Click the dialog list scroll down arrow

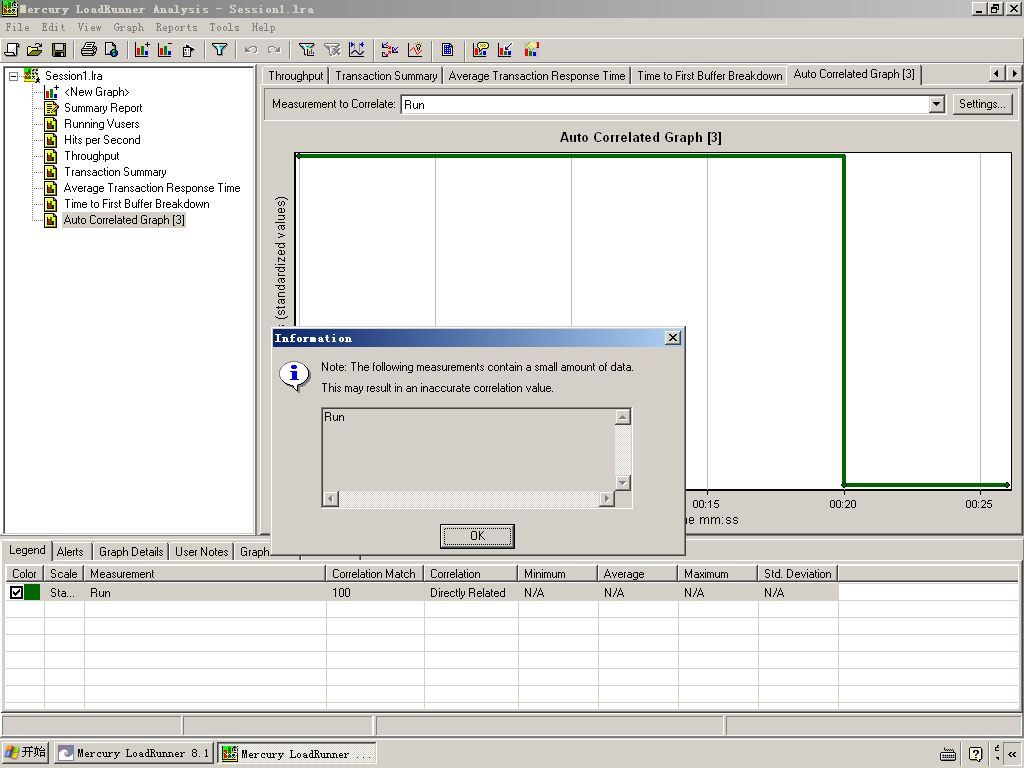click(x=622, y=483)
